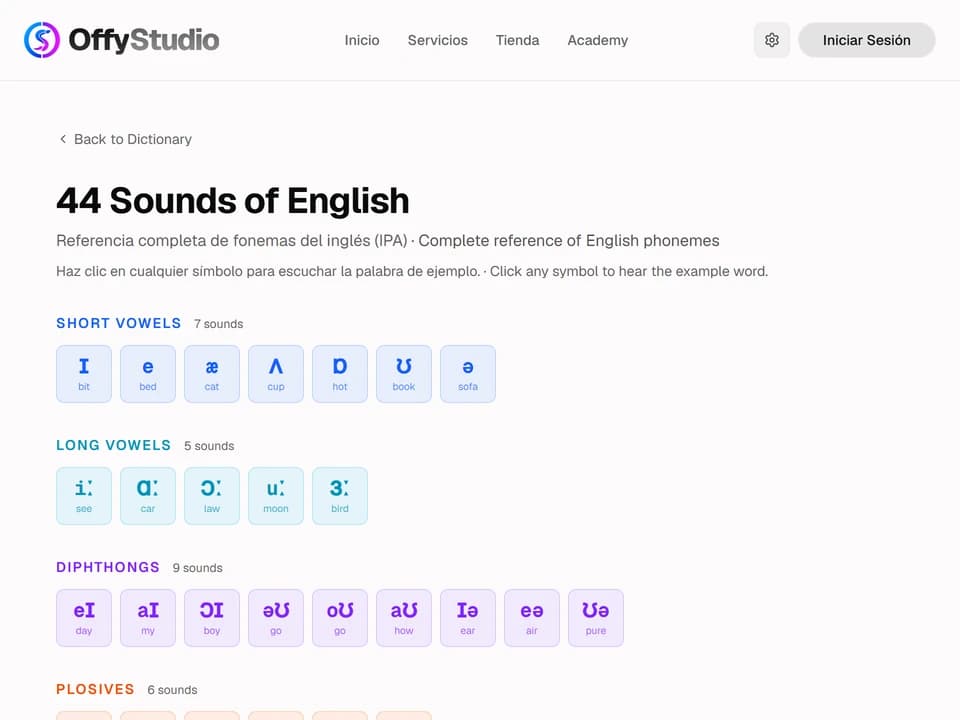The image size is (960, 720).
Task: Play the ɔɪ 'boy' diphthong tile
Action: pyautogui.click(x=212, y=618)
